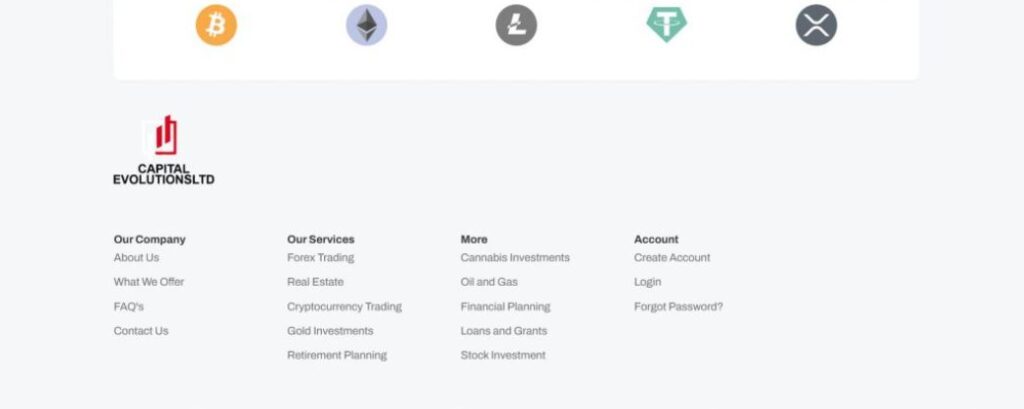Click the Bitcoin icon

pyautogui.click(x=216, y=25)
